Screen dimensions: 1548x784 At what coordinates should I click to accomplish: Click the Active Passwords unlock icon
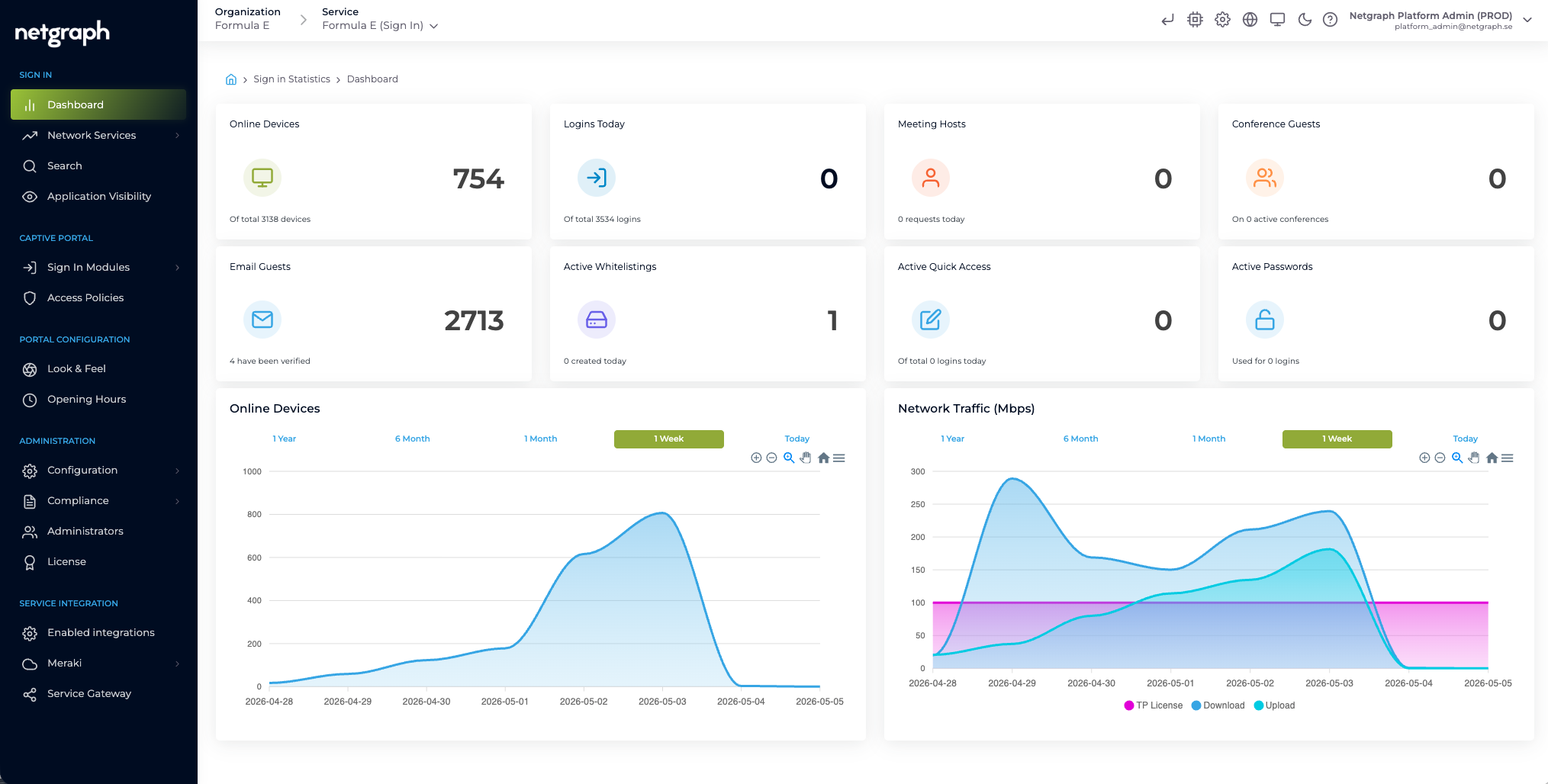[1265, 320]
